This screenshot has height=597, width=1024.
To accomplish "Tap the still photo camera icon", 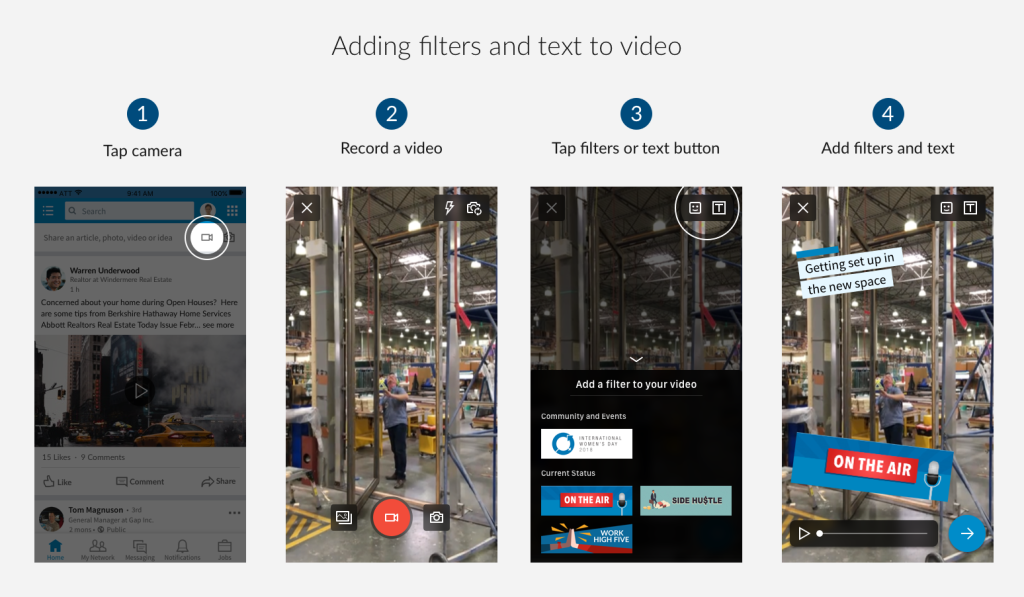I will [435, 517].
